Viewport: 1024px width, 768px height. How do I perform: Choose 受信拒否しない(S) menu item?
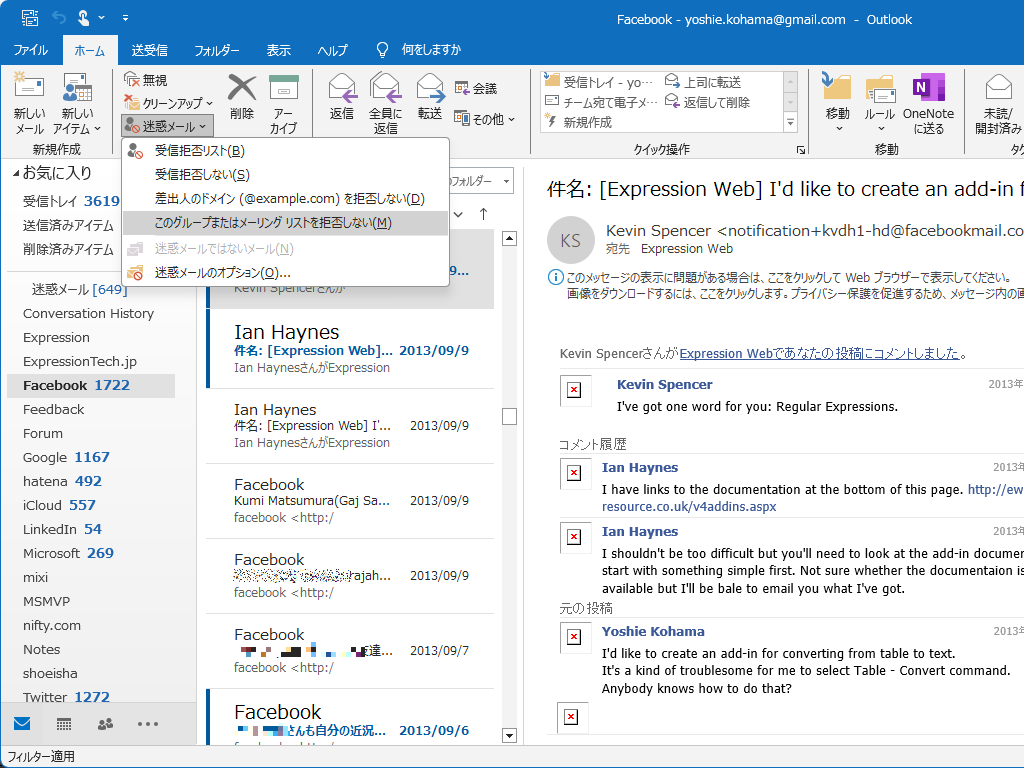point(285,175)
